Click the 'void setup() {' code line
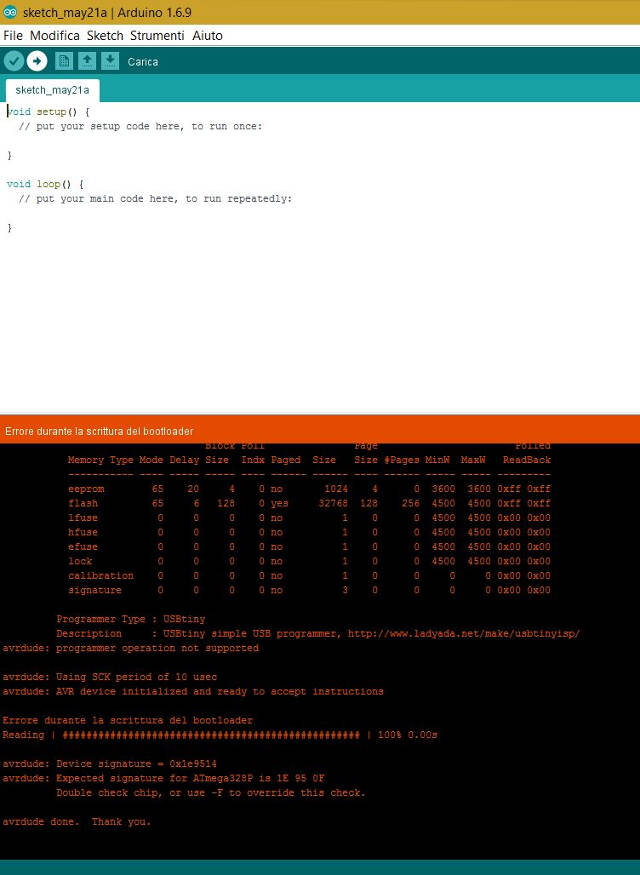Screen dimensions: 640x875 click(x=48, y=112)
